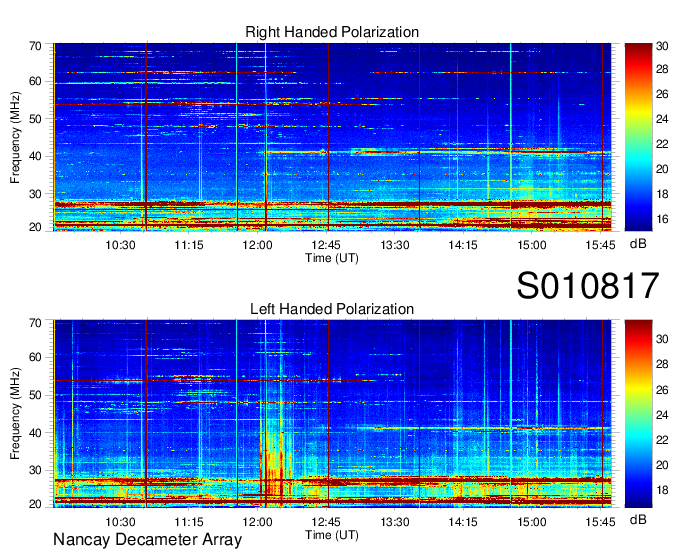The width and height of the screenshot is (680, 552).
Task: Click 20 MHz tick on lower plot axis
Action: pyautogui.click(x=35, y=504)
